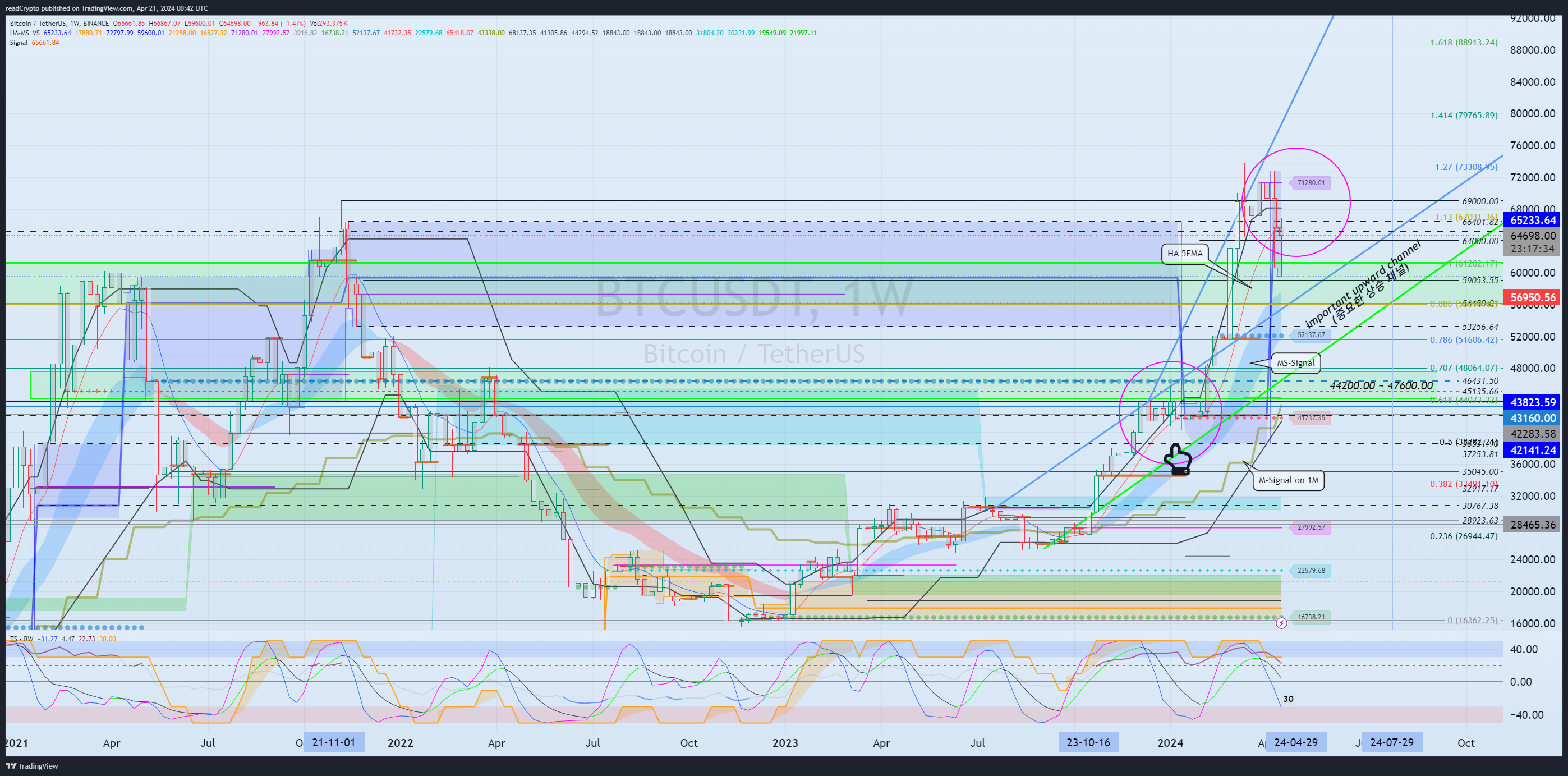Select the HA 5EMA callout label
The image size is (1568, 776).
point(1184,253)
